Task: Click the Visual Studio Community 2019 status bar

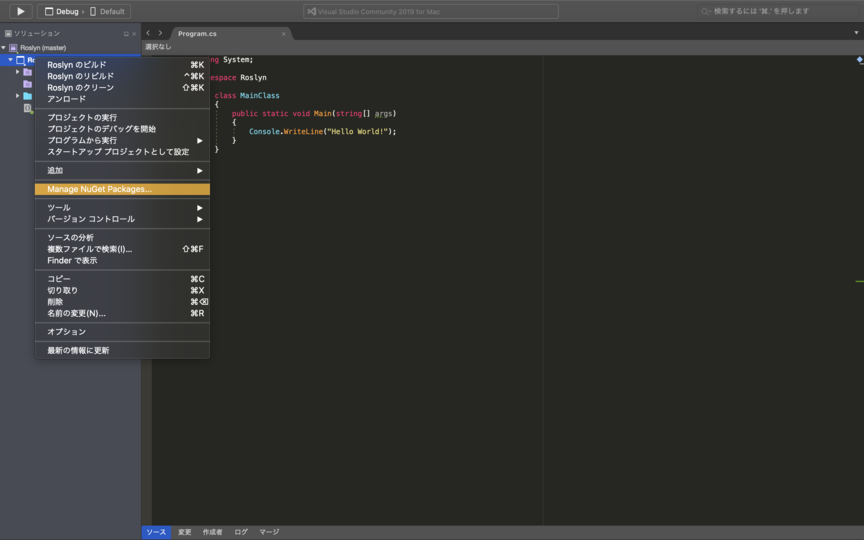Action: click(431, 12)
